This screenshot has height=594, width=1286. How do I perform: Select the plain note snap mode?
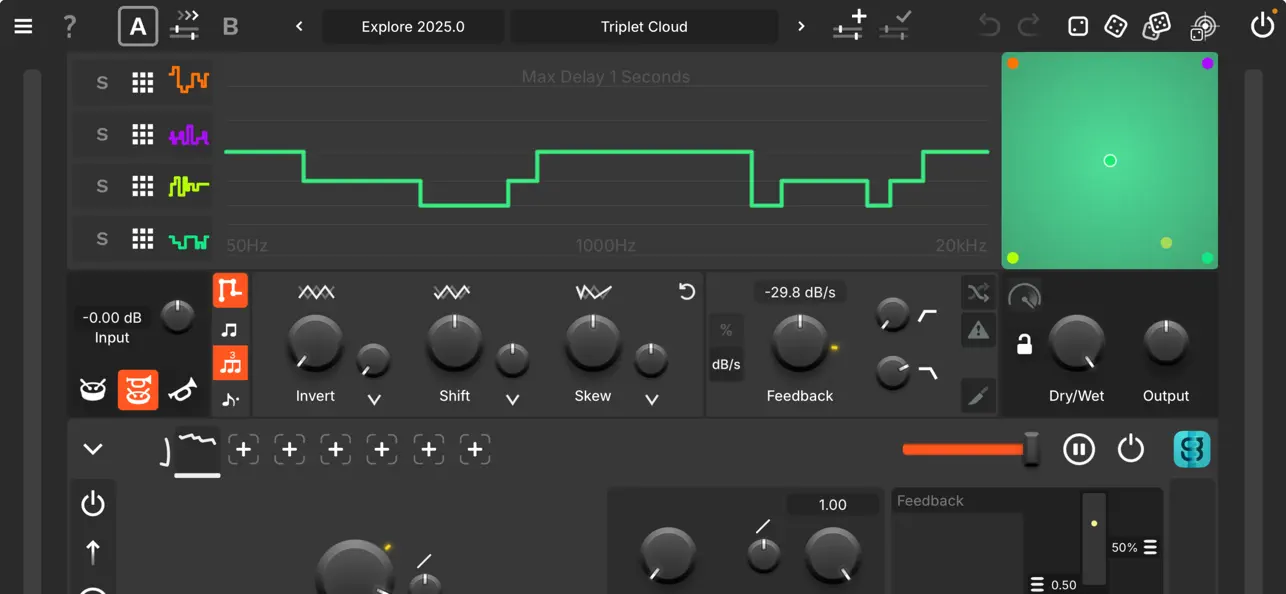(230, 329)
